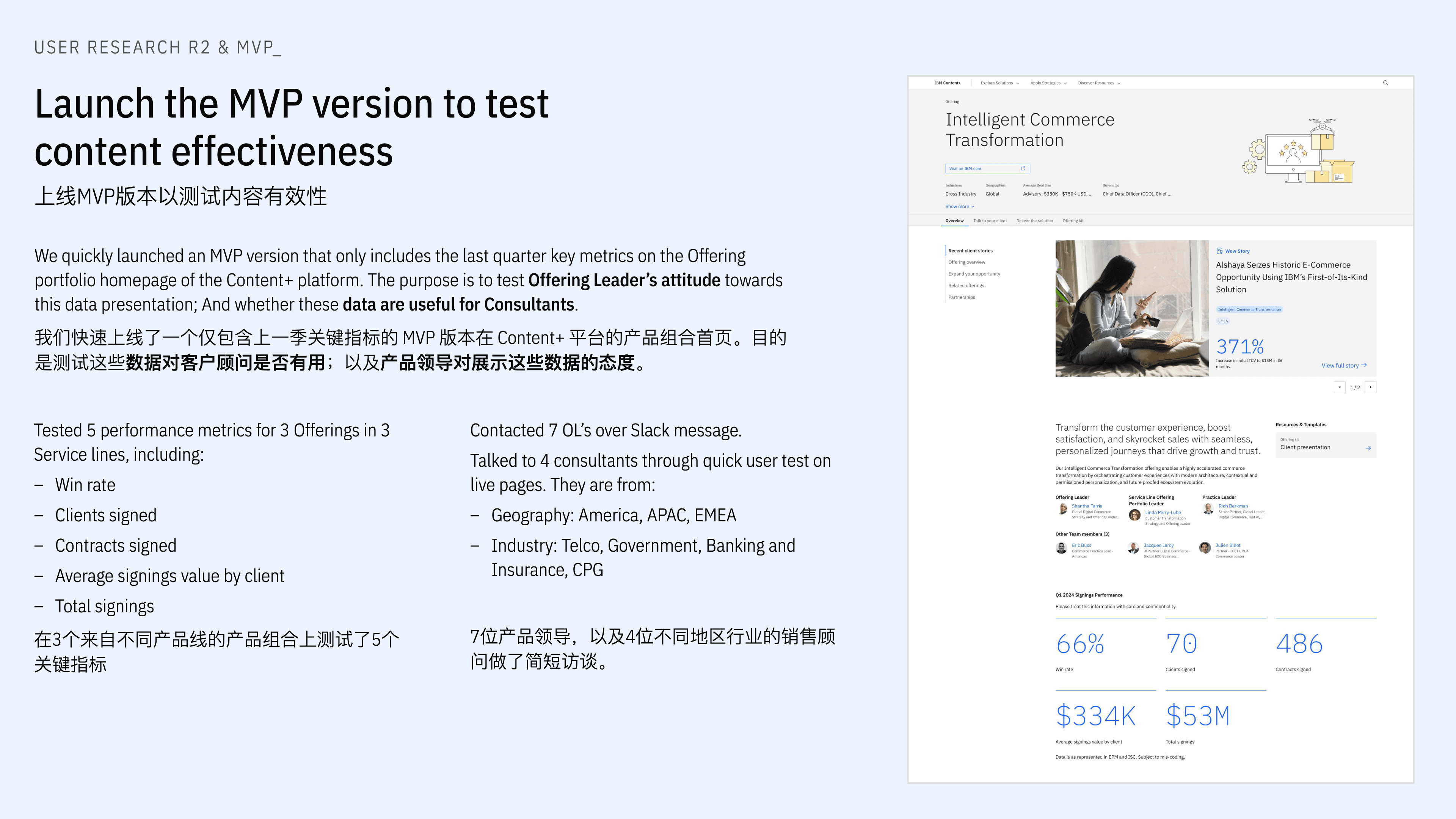Image resolution: width=1456 pixels, height=819 pixels.
Task: Open Partnerships in side navigation
Action: (x=962, y=297)
